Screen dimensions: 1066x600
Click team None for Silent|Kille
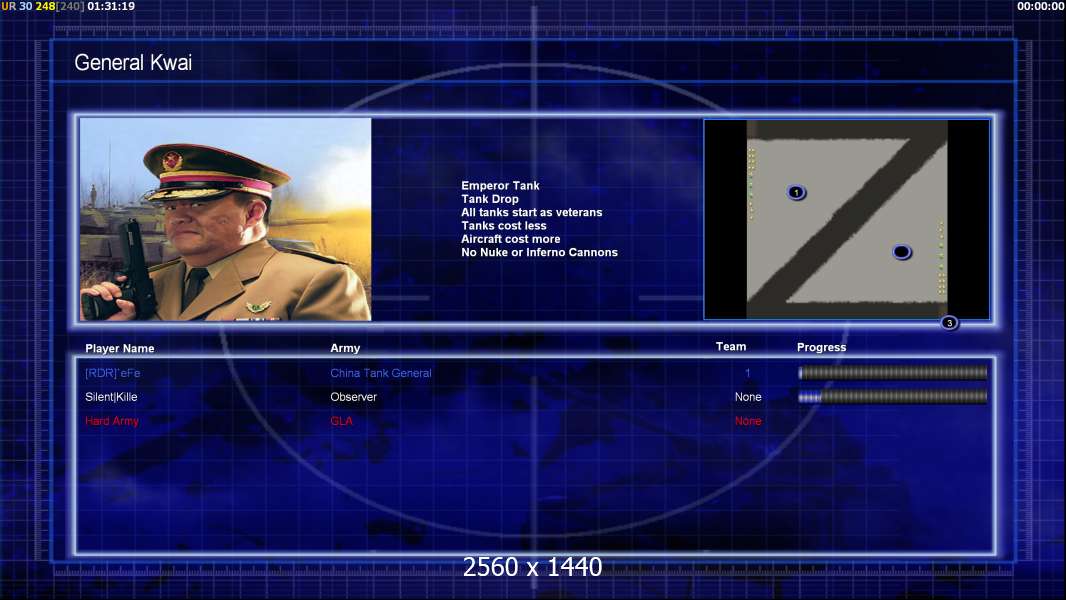(748, 397)
